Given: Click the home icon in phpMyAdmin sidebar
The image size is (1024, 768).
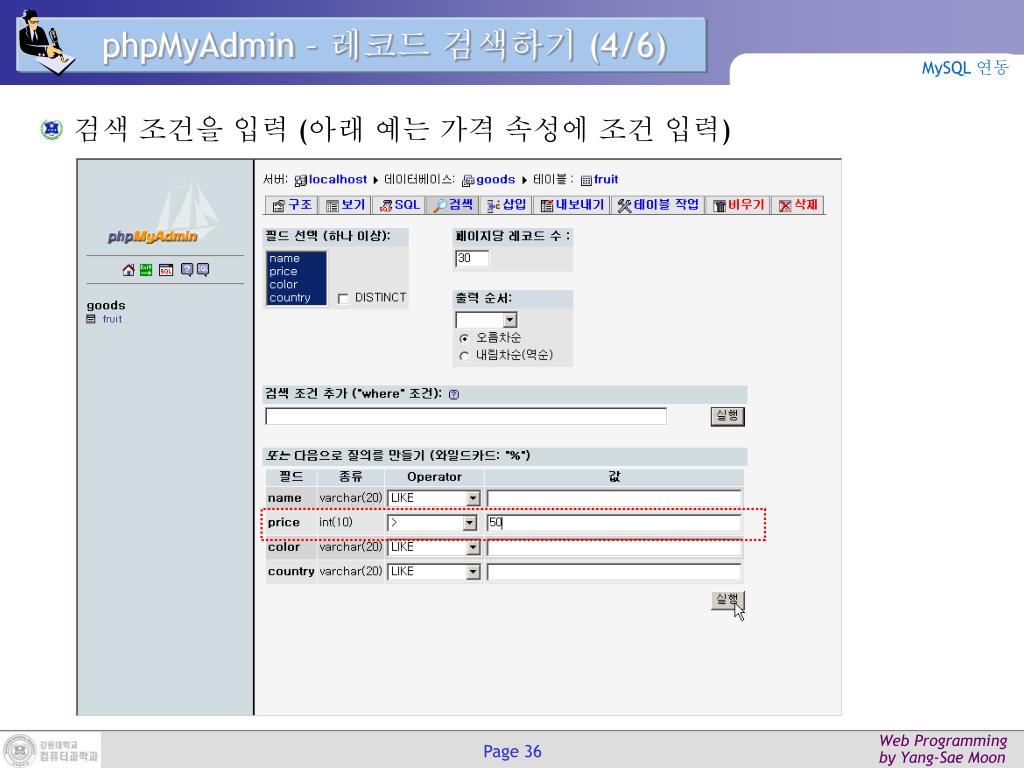Looking at the screenshot, I should pyautogui.click(x=129, y=270).
